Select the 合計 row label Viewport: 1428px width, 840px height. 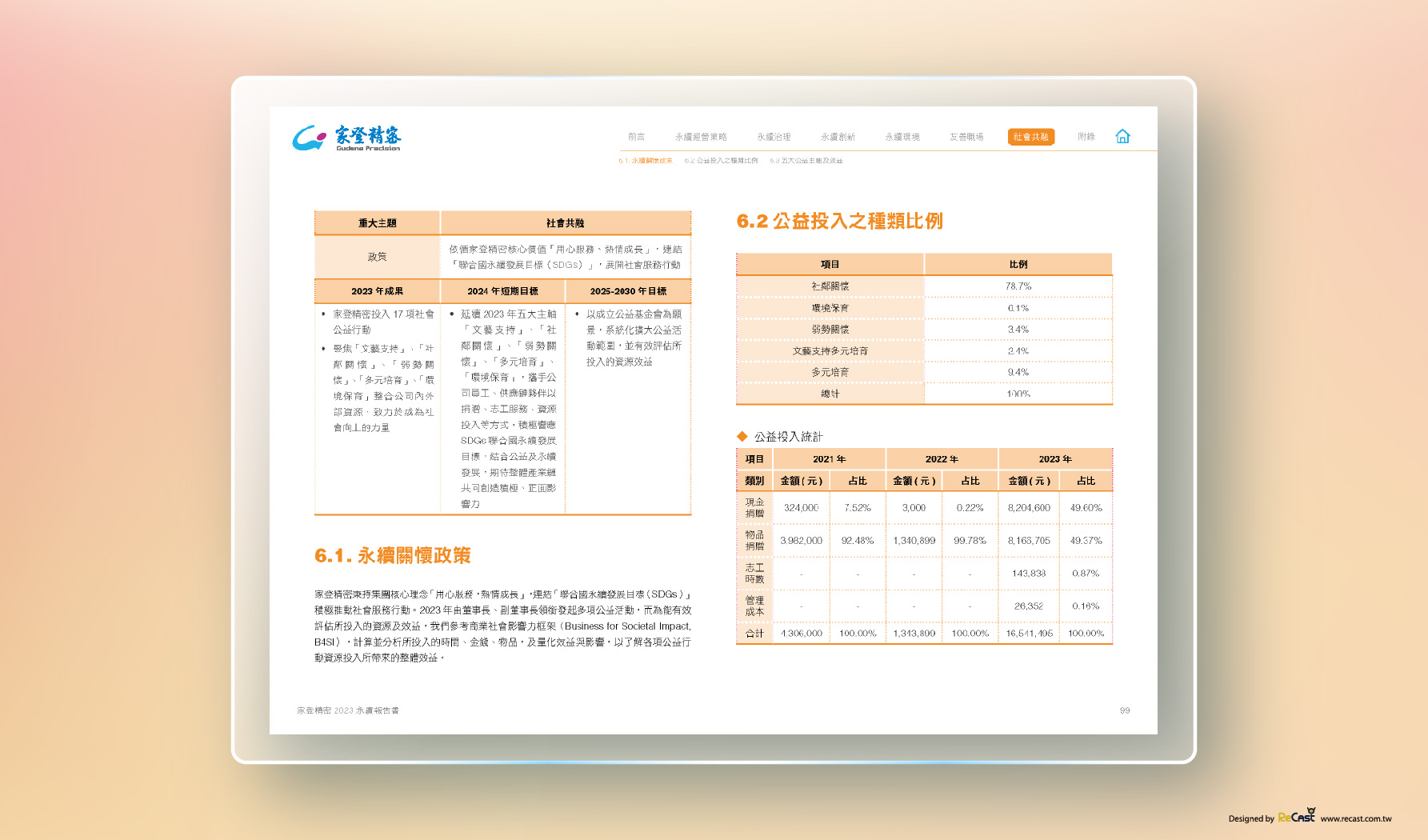[754, 634]
